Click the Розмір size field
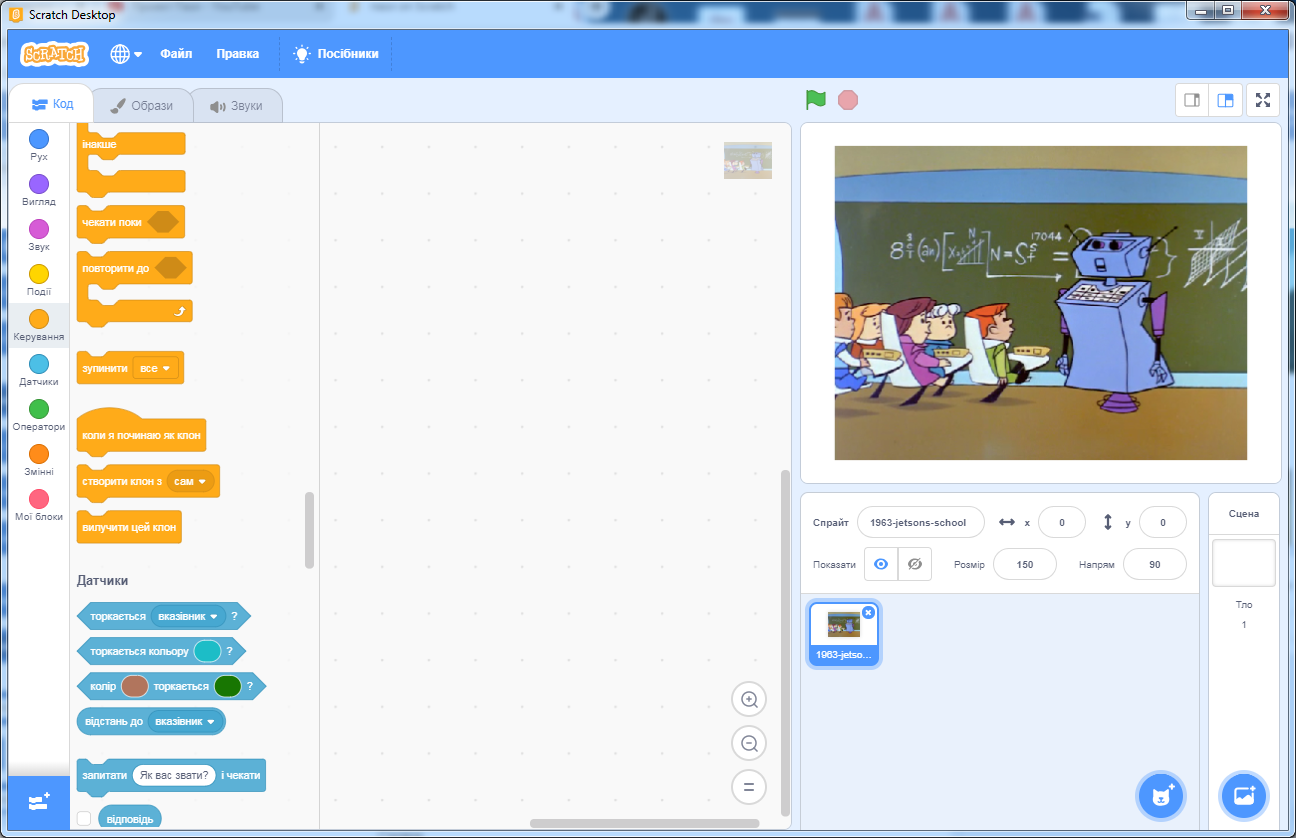This screenshot has height=838, width=1296. click(x=1024, y=564)
